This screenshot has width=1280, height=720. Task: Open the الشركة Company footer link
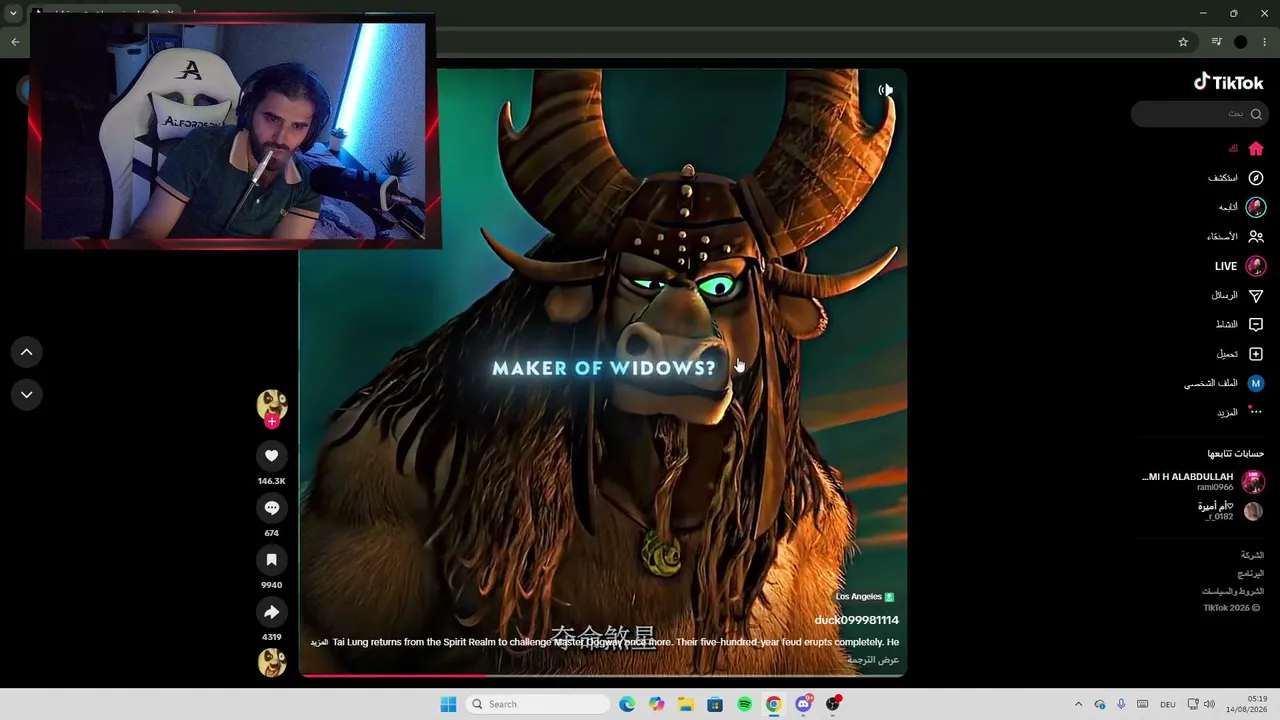coord(1252,555)
